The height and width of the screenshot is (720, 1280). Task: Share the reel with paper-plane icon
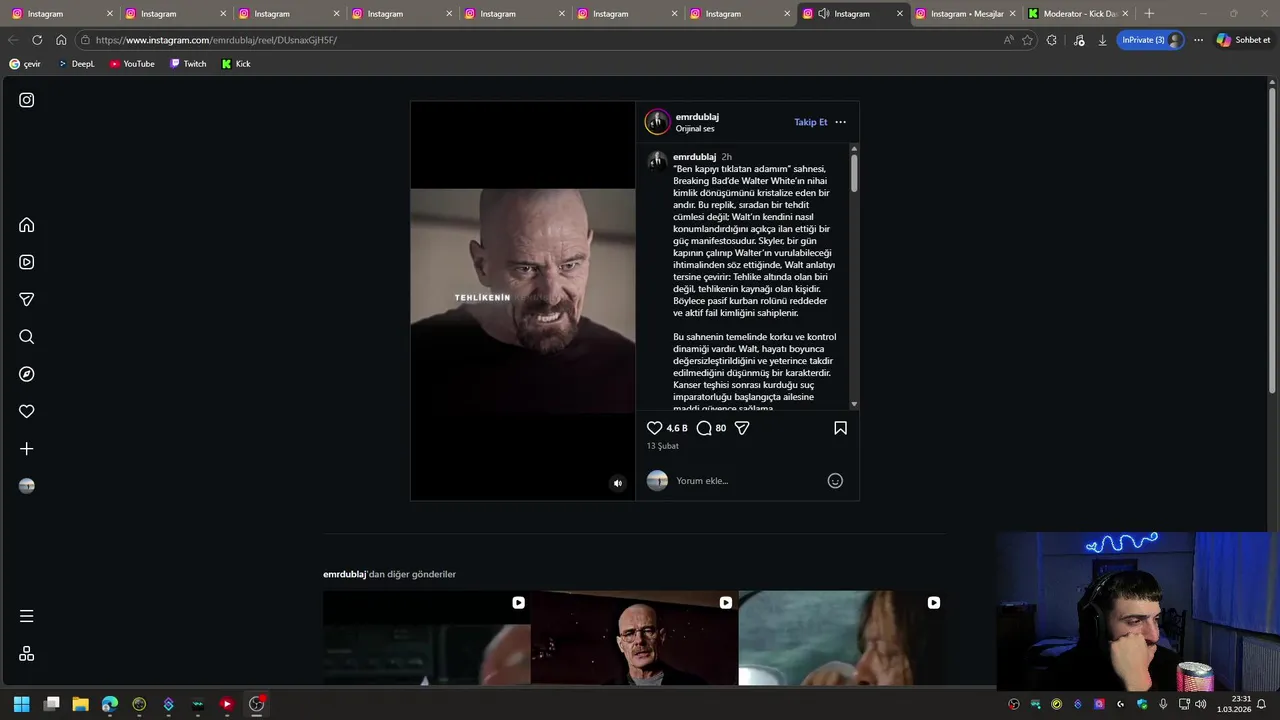coord(742,428)
